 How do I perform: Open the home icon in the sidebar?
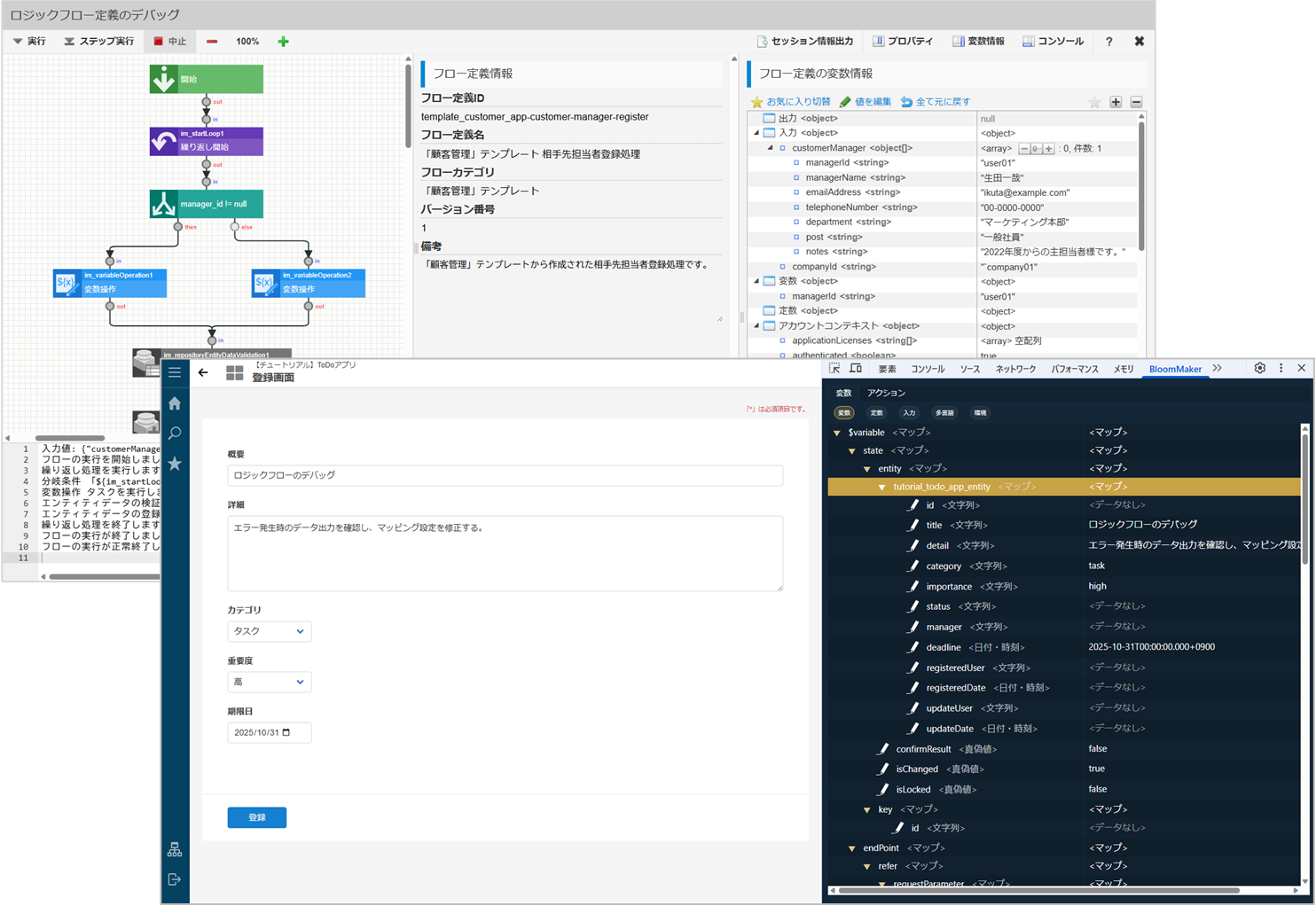pos(175,403)
